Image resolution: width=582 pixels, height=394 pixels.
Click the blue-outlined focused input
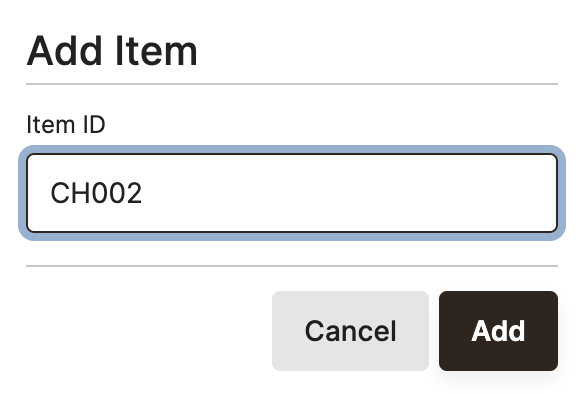[x=292, y=193]
